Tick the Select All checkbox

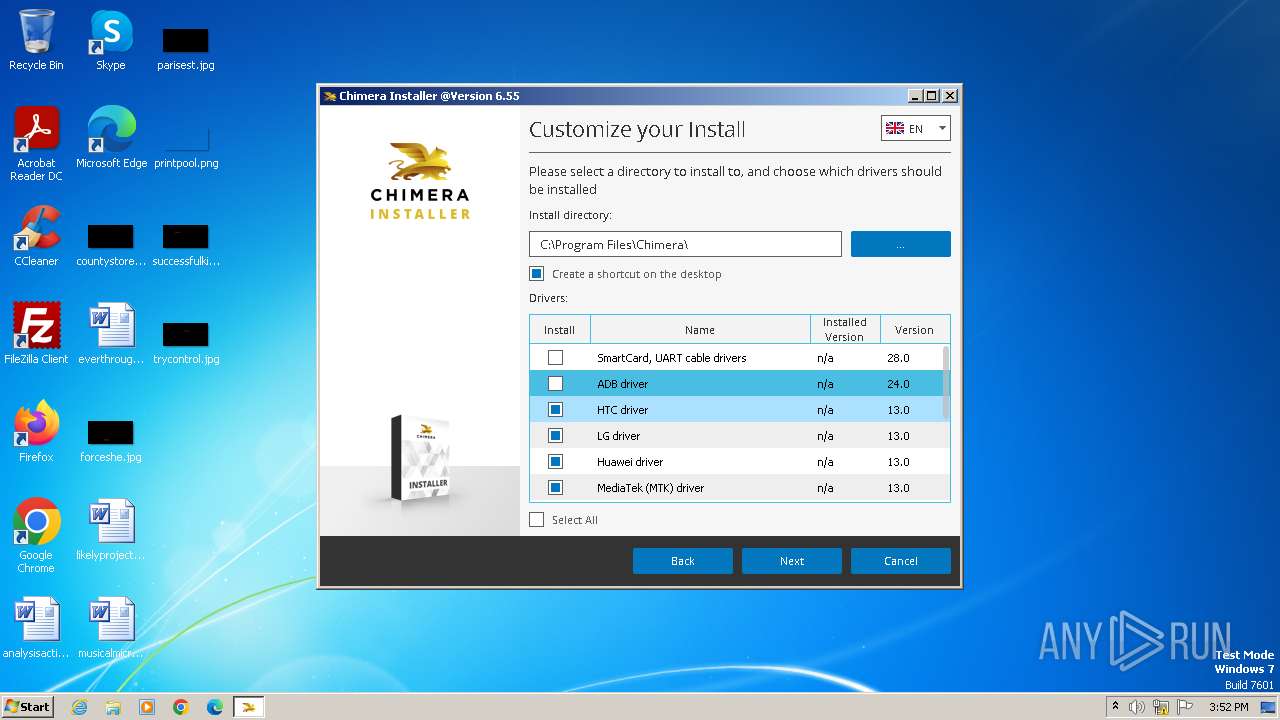coord(537,520)
